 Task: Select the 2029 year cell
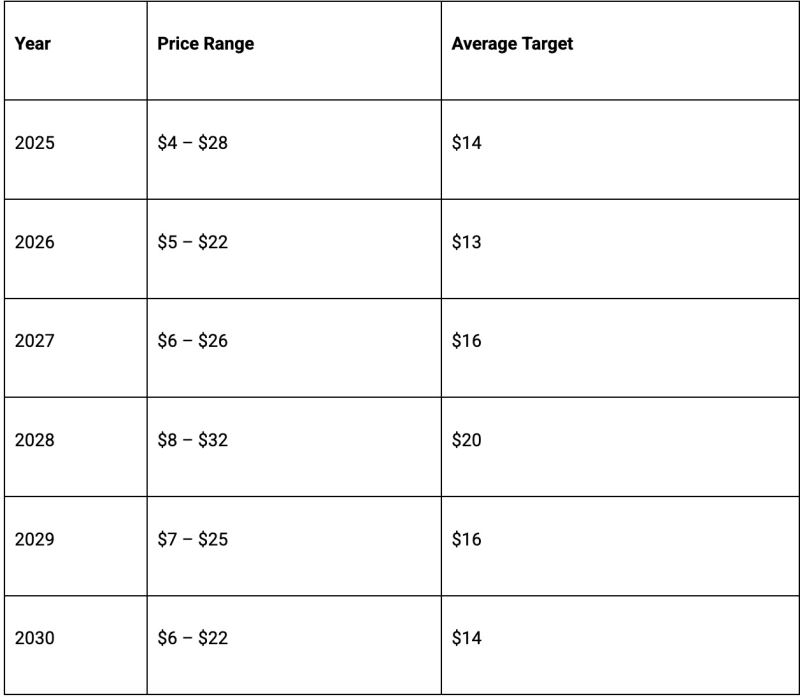35,539
